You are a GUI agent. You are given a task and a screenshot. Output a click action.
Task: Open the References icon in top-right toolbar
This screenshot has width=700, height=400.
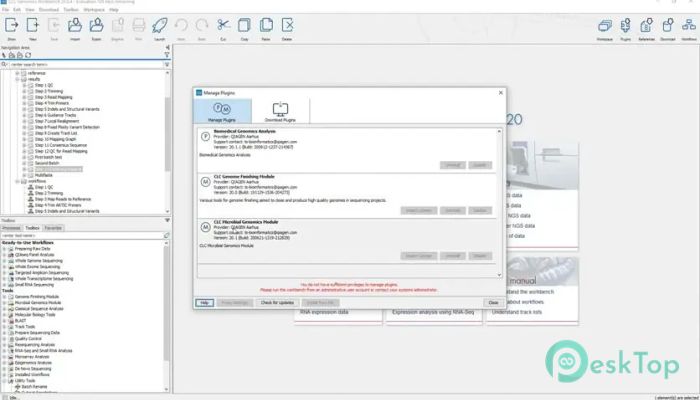pyautogui.click(x=646, y=25)
